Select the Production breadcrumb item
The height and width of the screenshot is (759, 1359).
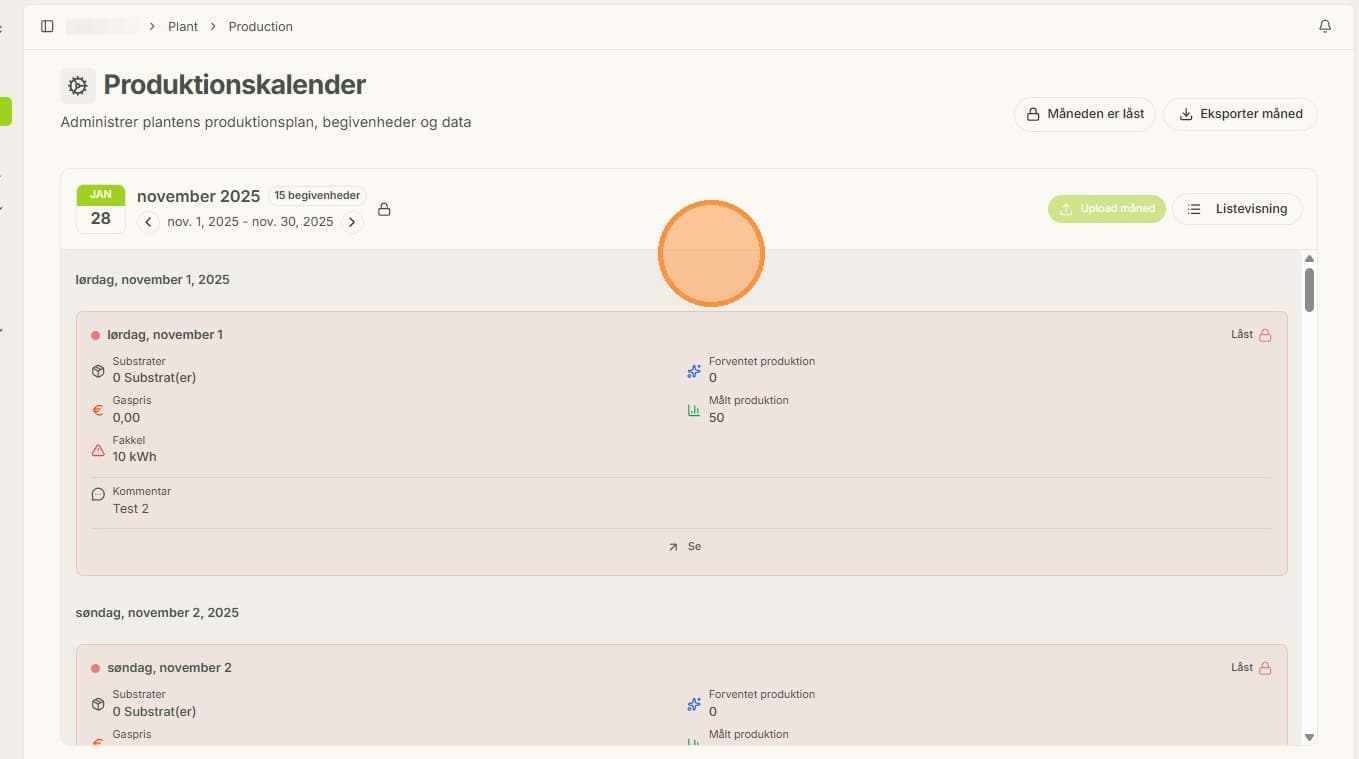[x=260, y=26]
